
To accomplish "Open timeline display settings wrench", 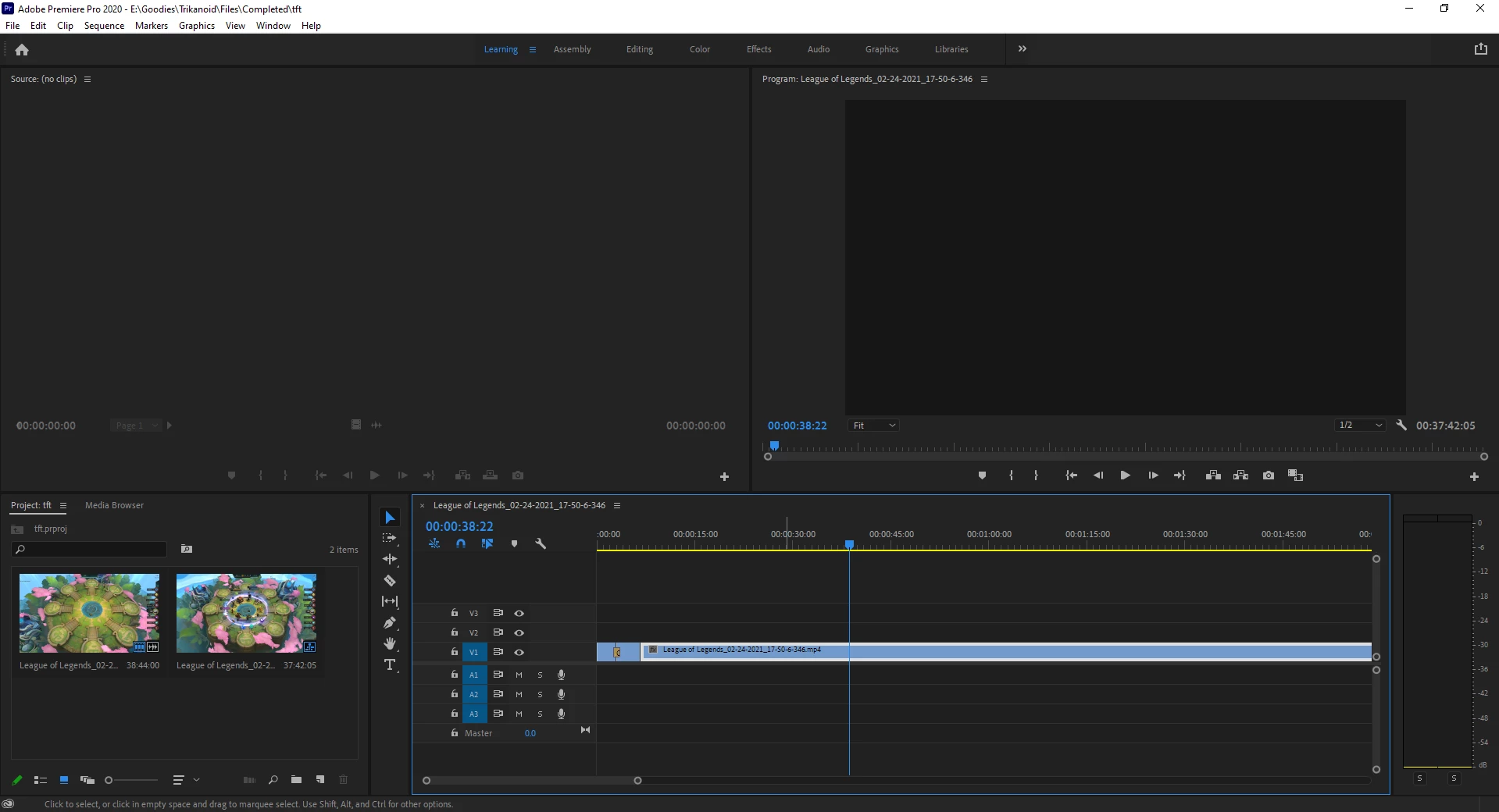I will (541, 543).
